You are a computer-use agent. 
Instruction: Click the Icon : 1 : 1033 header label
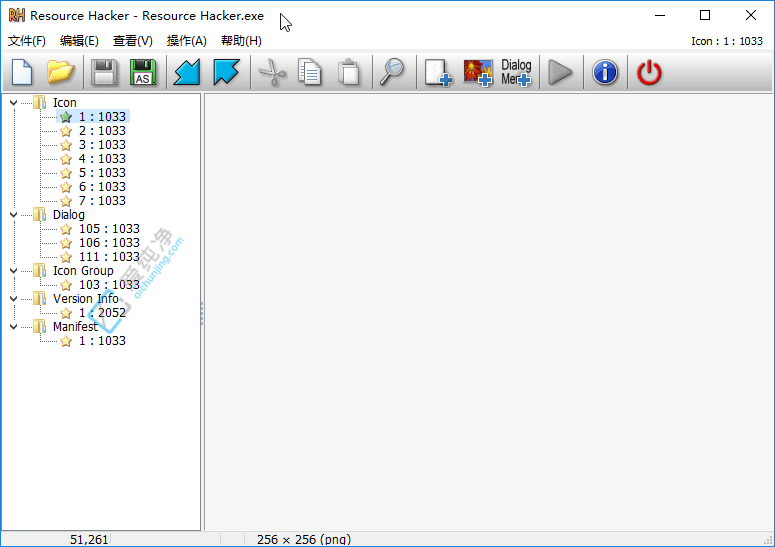pyautogui.click(x=727, y=41)
